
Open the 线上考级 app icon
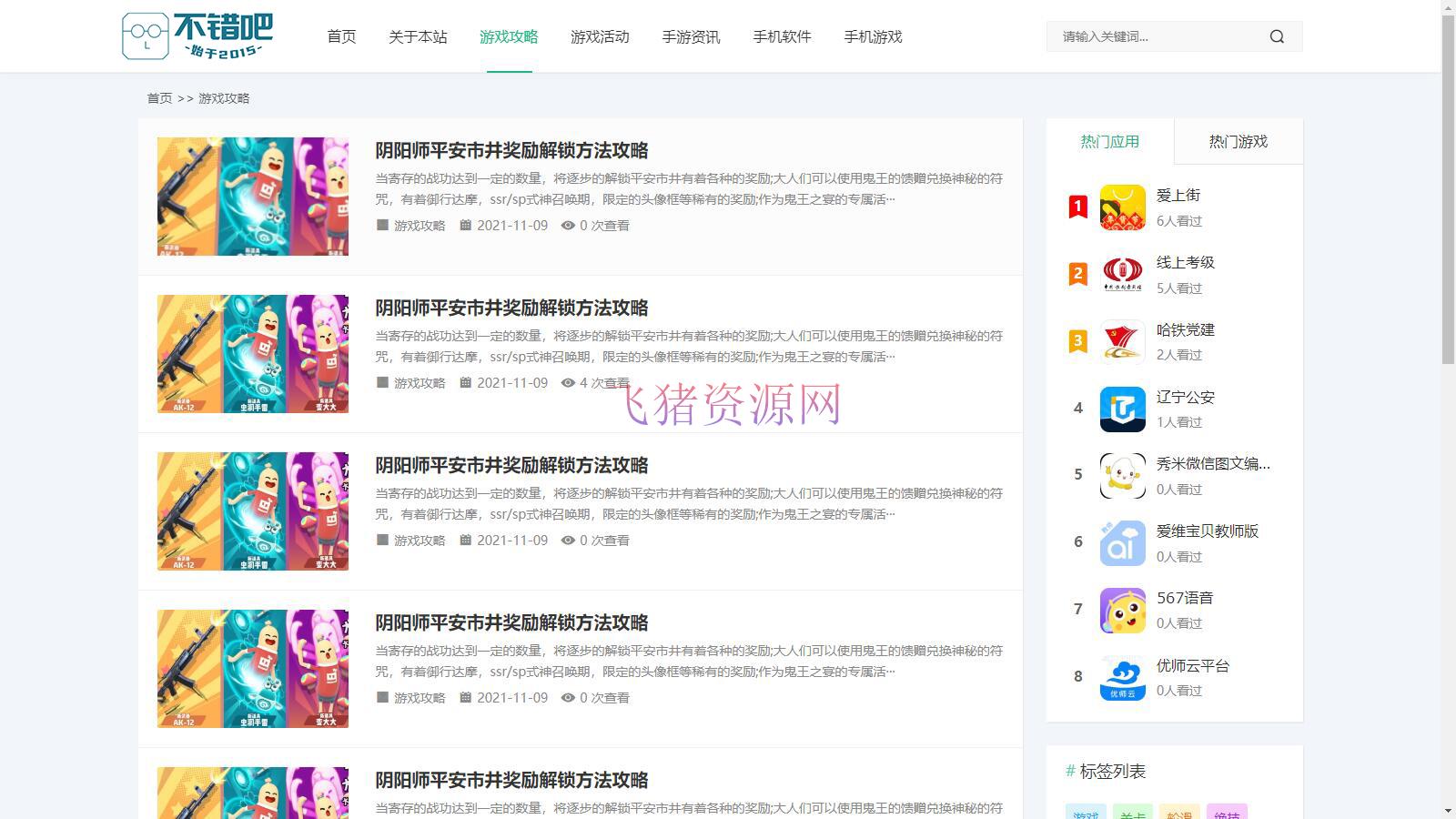tap(1123, 274)
